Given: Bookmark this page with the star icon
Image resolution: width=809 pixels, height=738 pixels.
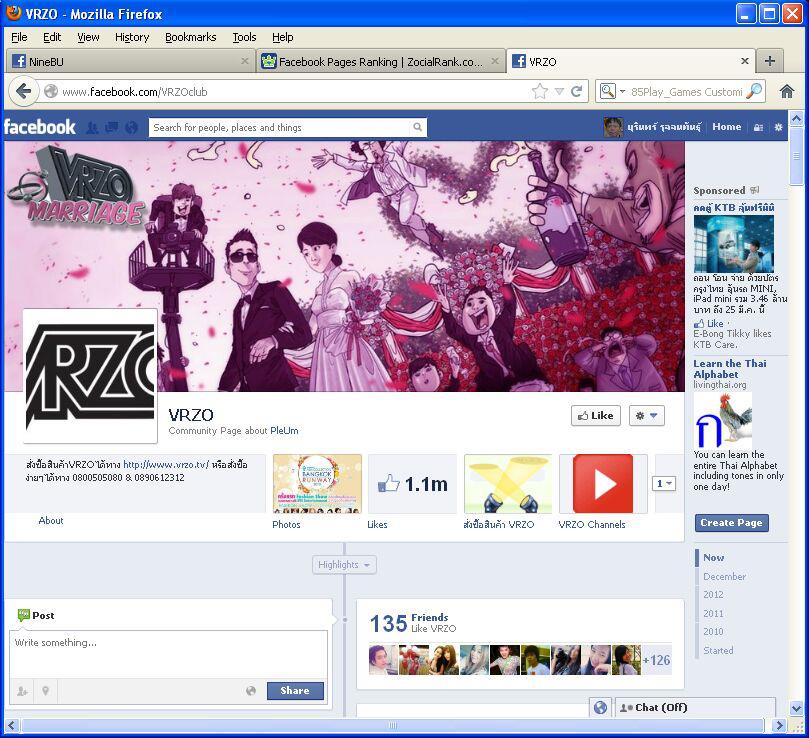Looking at the screenshot, I should [540, 91].
